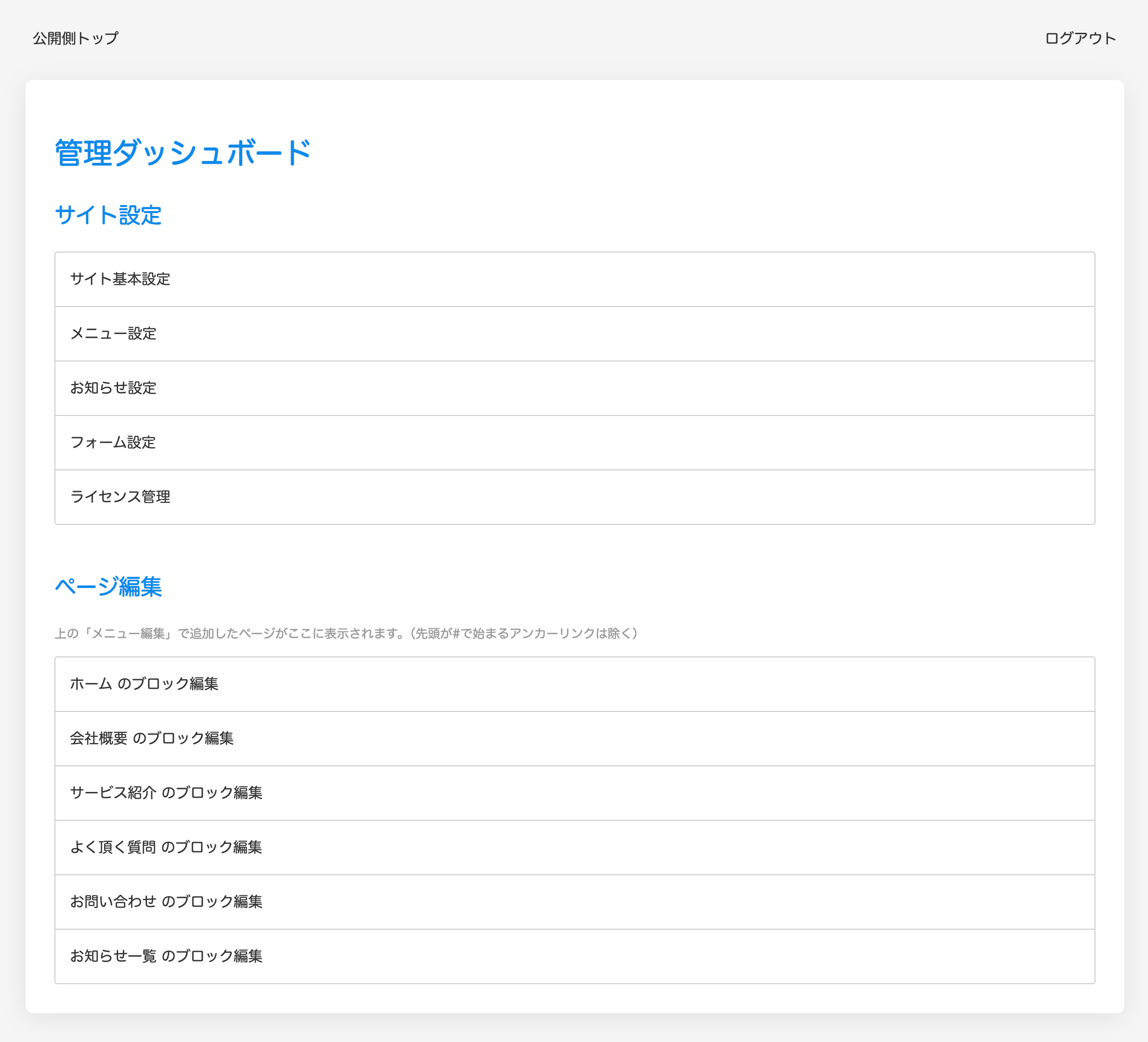
Task: Open サイト基本設定
Action: 120,279
